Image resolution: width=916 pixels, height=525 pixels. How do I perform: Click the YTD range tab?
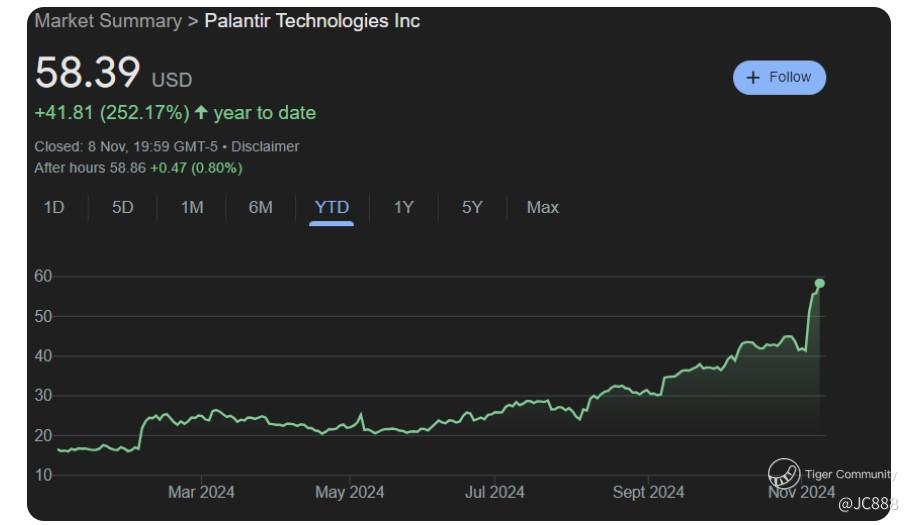[x=332, y=208]
